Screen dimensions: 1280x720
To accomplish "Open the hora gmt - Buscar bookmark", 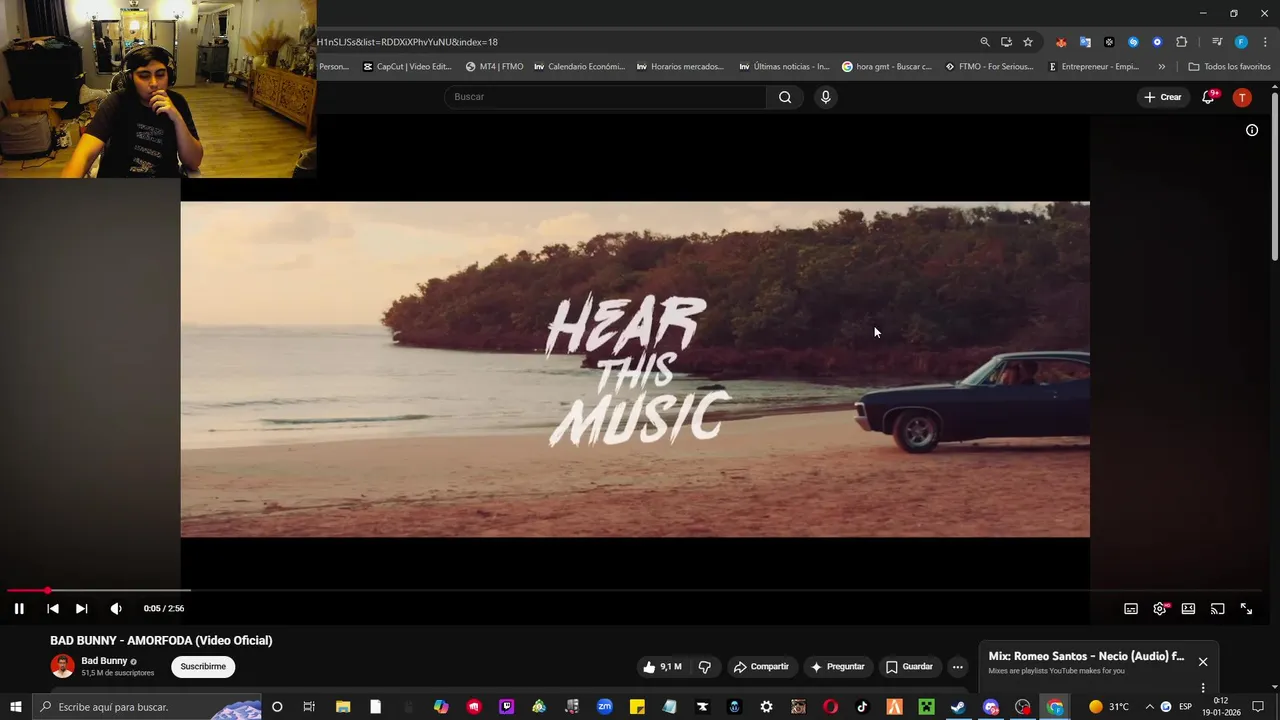I will pyautogui.click(x=887, y=67).
